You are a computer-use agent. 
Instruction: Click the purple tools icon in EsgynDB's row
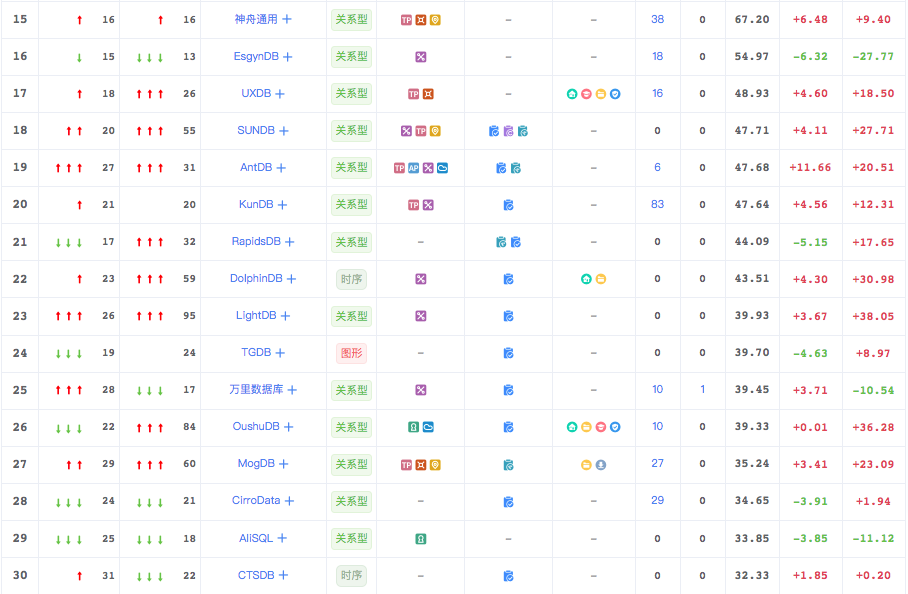point(421,57)
